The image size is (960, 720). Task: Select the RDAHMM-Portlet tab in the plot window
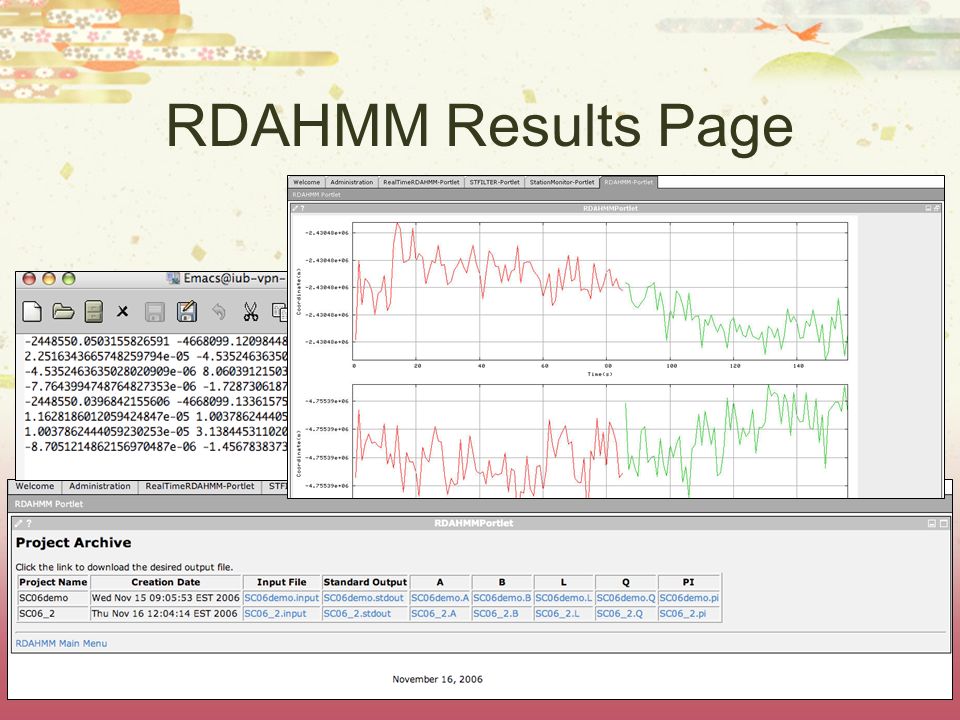pyautogui.click(x=629, y=182)
